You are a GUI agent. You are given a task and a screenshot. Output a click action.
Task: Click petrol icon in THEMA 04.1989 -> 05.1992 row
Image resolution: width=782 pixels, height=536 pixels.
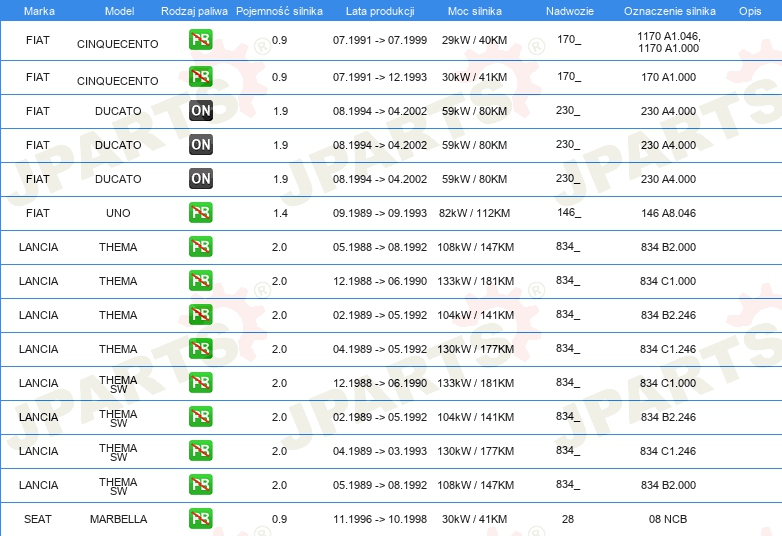[x=200, y=349]
